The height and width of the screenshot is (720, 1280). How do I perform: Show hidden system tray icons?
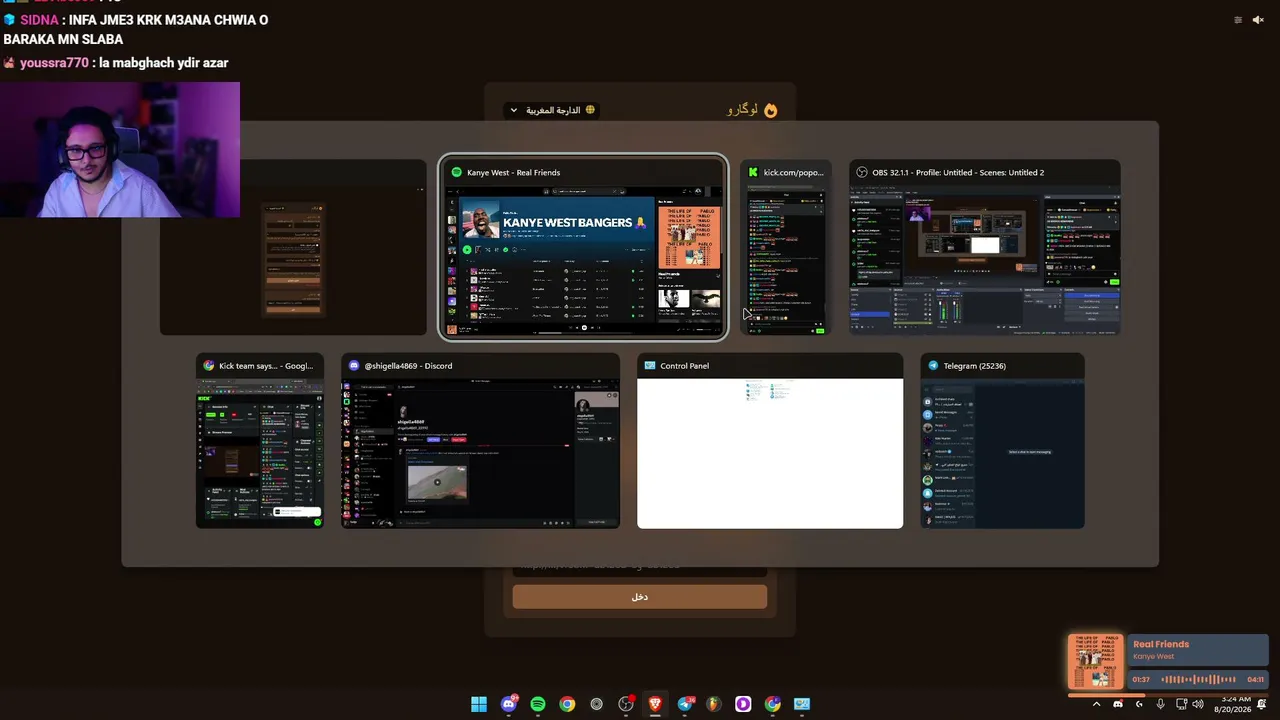[x=1096, y=704]
